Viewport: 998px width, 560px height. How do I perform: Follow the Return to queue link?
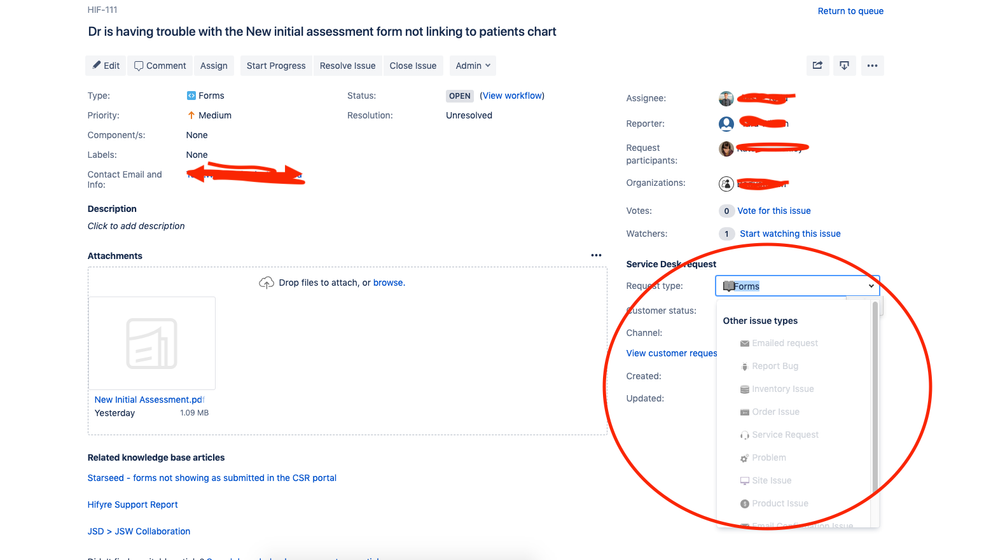[x=850, y=11]
